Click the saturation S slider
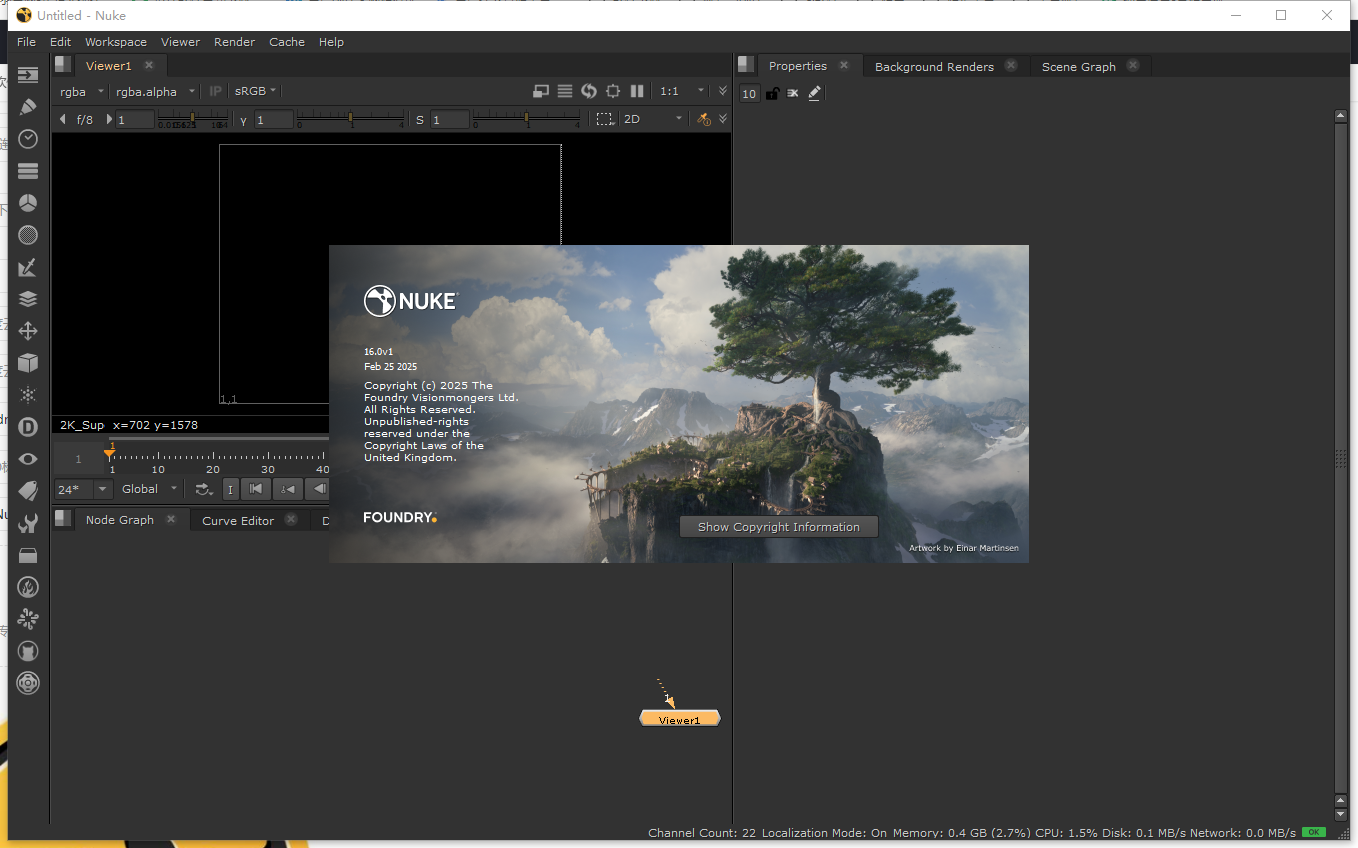The width and height of the screenshot is (1358, 848). [x=526, y=119]
